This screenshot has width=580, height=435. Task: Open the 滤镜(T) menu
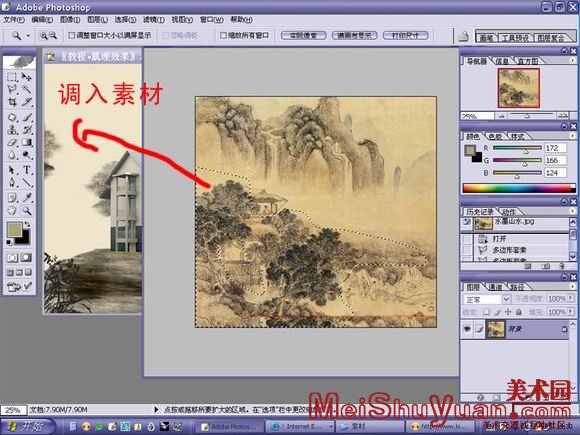point(154,19)
